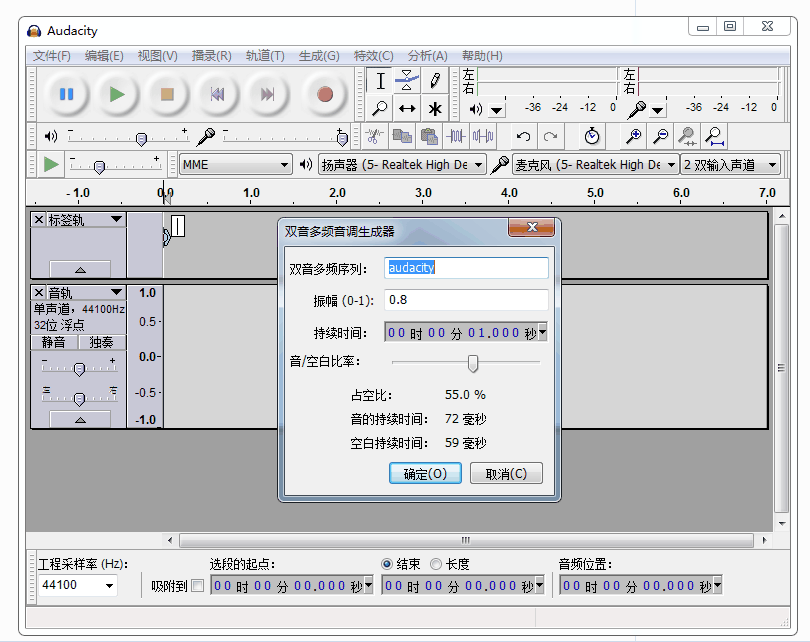The height and width of the screenshot is (642, 810).
Task: Select the 长度 radio button
Action: click(437, 563)
